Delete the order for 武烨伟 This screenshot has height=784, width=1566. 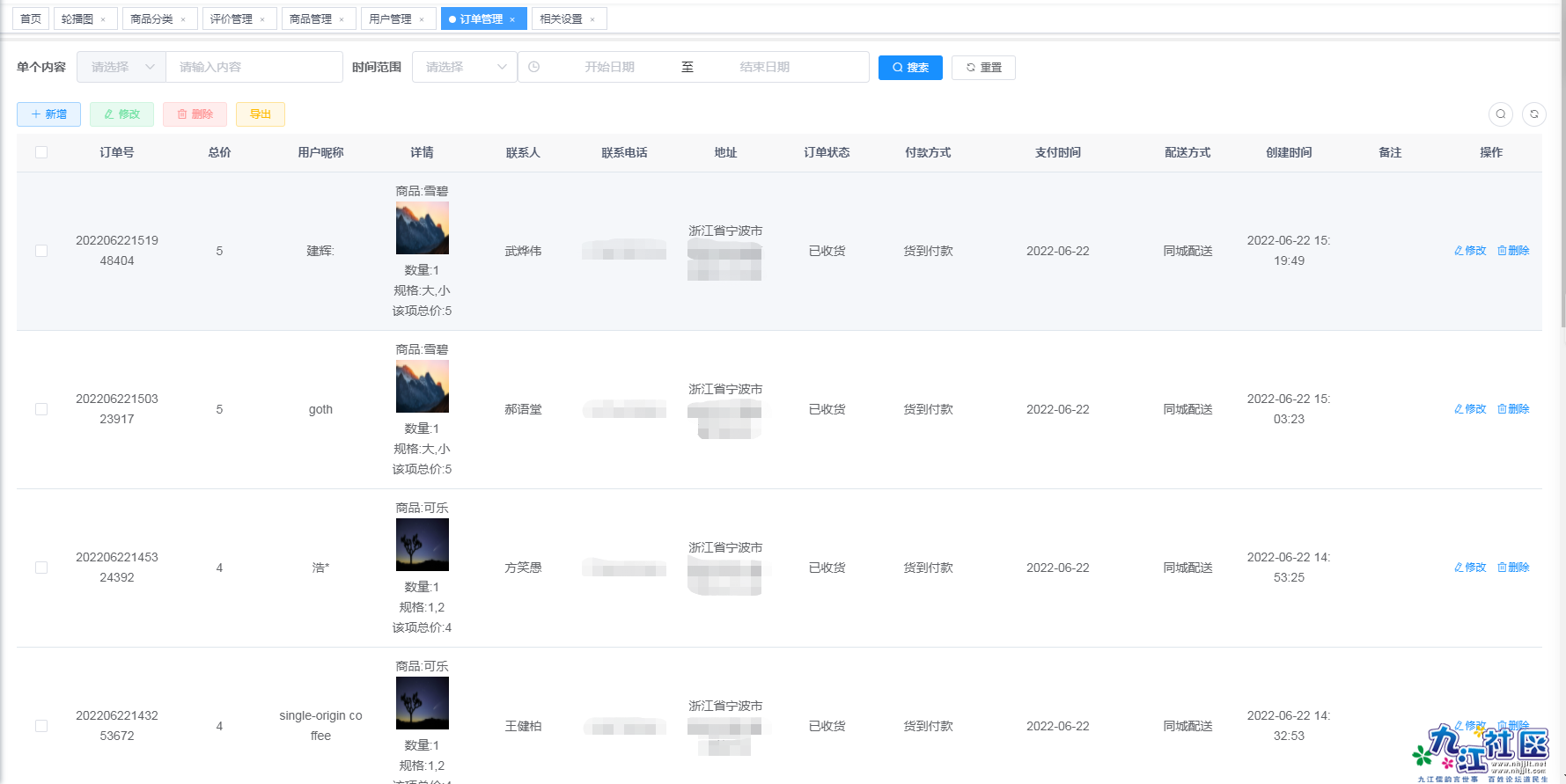point(1513,251)
